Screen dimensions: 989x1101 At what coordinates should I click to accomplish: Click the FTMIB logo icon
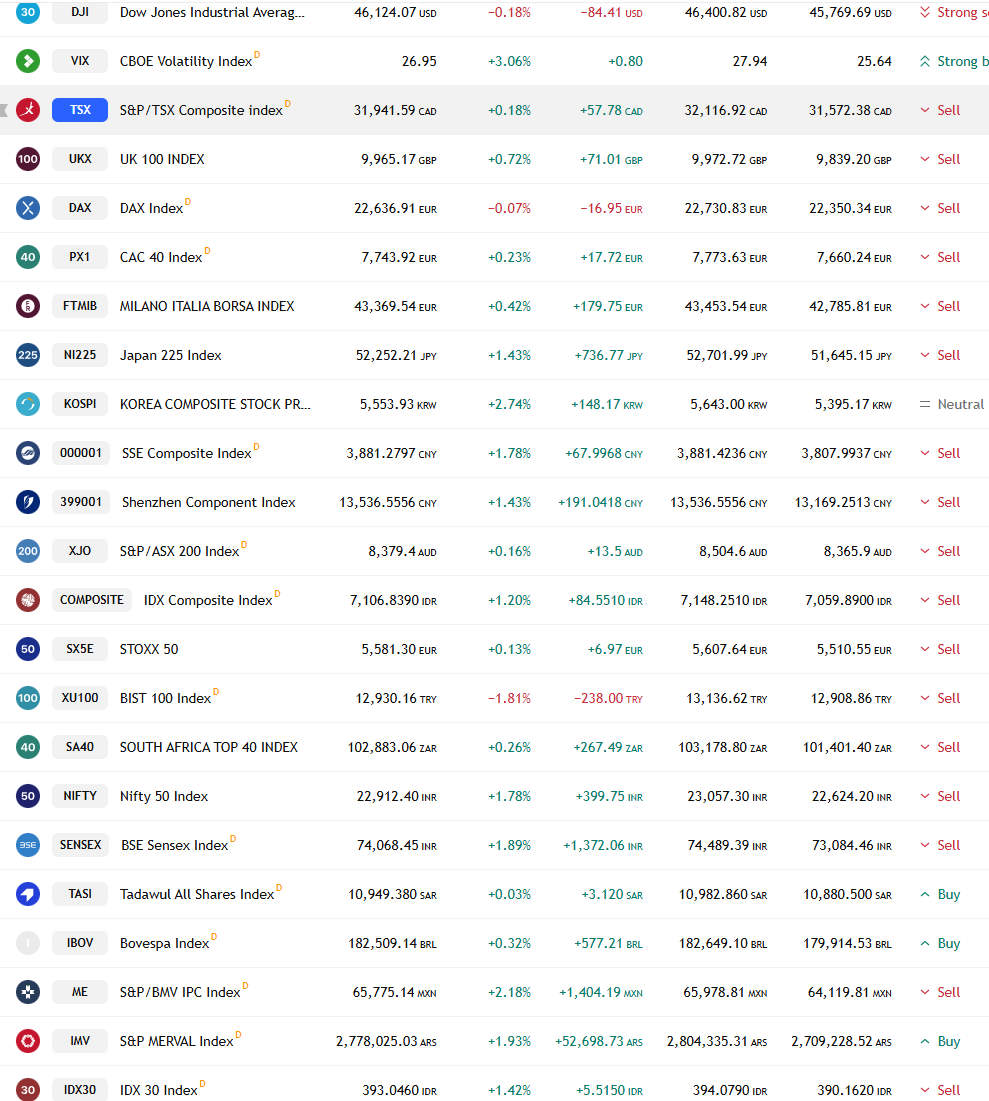28,306
